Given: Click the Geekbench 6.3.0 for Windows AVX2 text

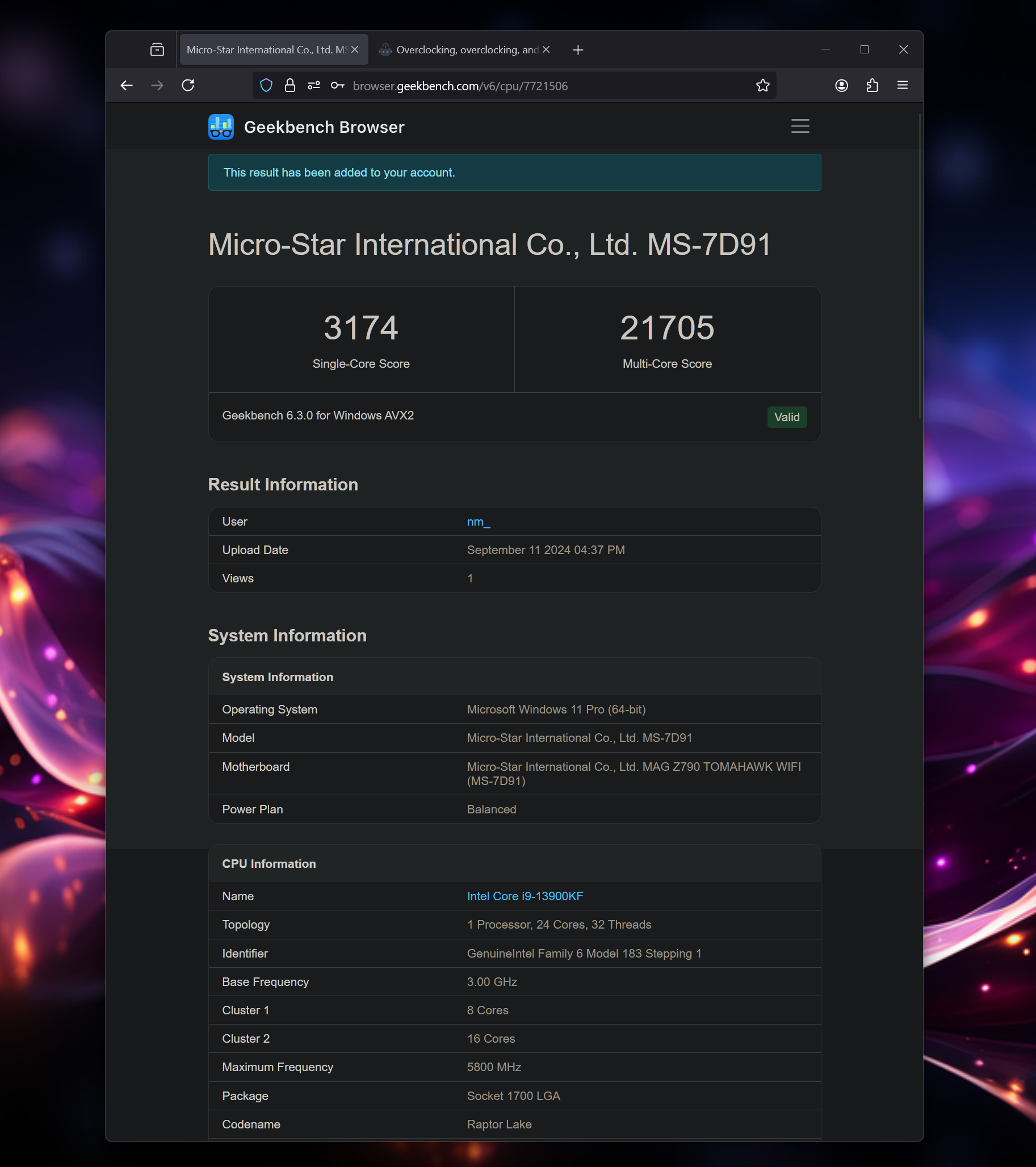Looking at the screenshot, I should (317, 415).
